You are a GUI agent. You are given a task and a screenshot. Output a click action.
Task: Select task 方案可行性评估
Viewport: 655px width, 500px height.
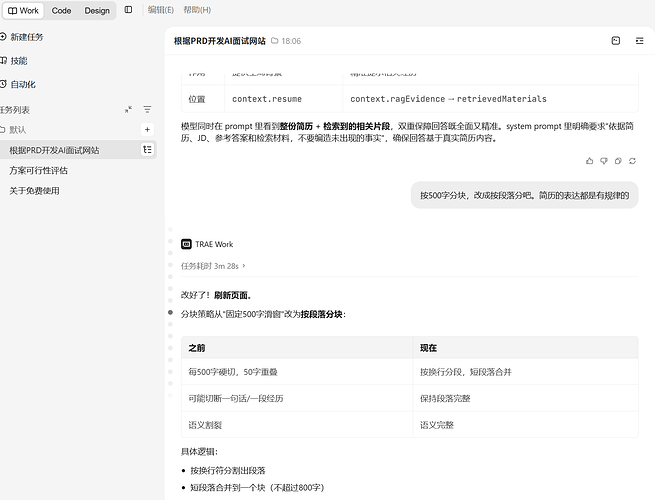point(38,170)
